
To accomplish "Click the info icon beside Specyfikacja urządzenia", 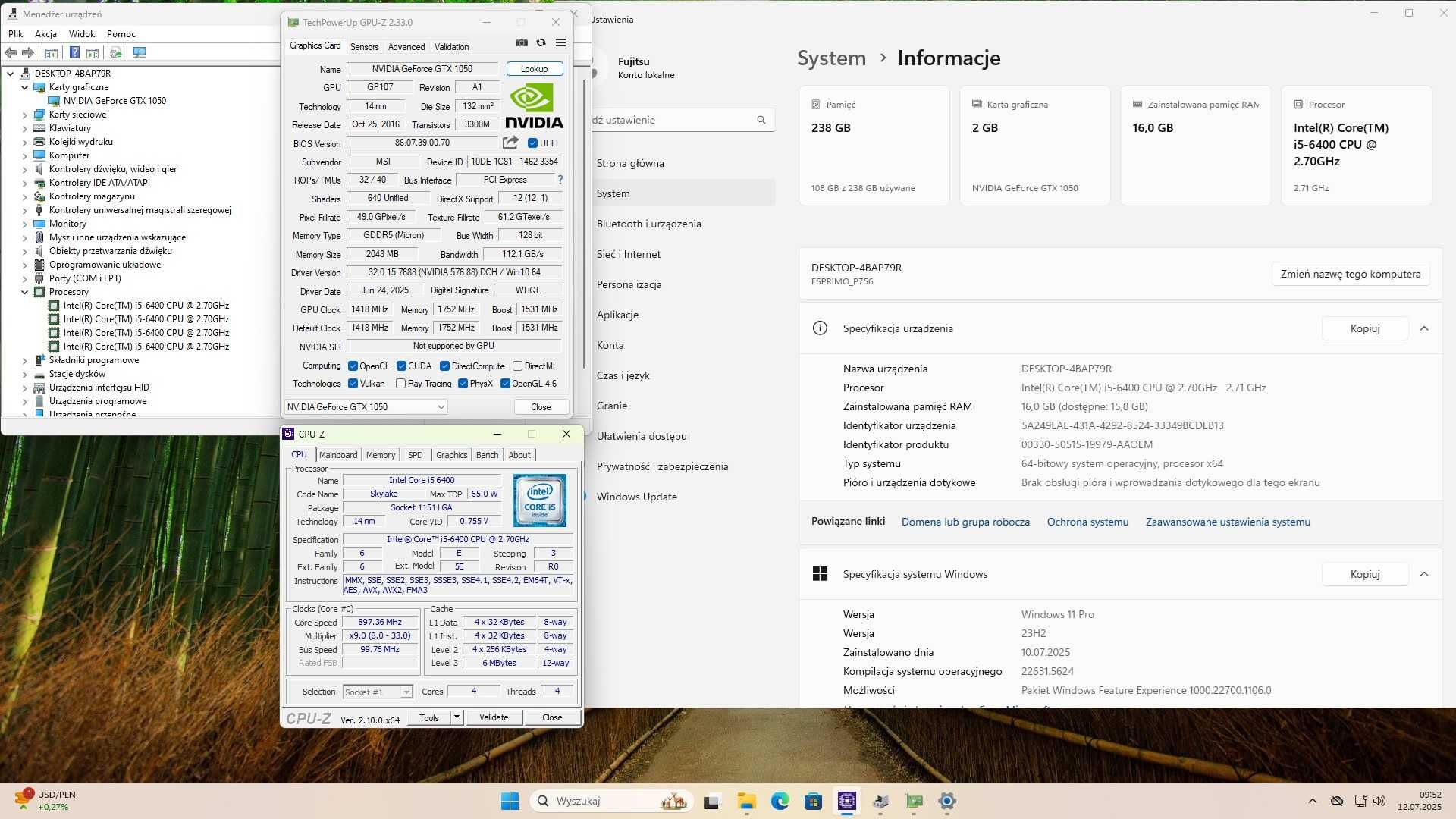I will [x=820, y=328].
